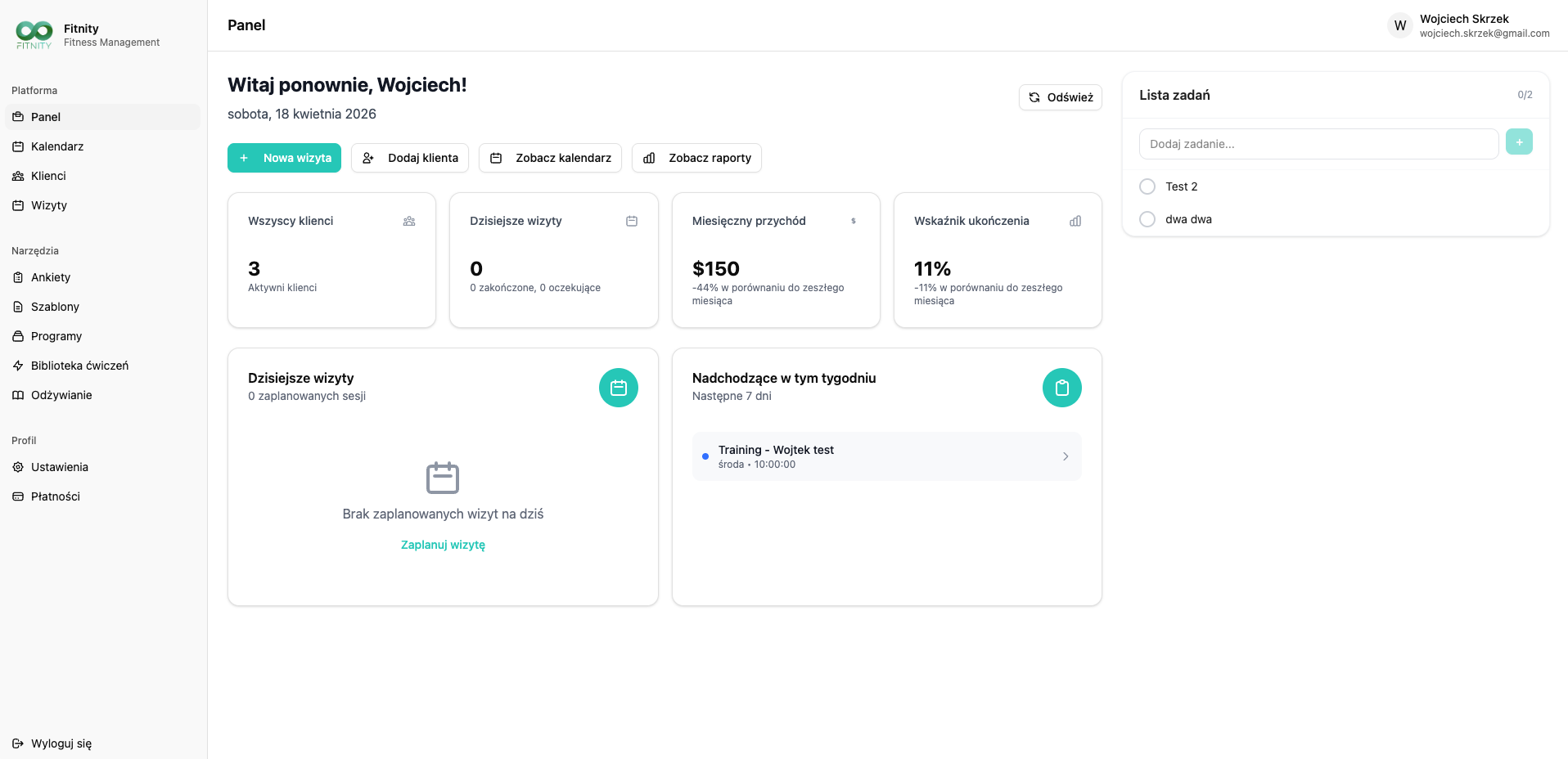This screenshot has width=1568, height=759.
Task: Open the Wizyty section
Action: tap(48, 205)
